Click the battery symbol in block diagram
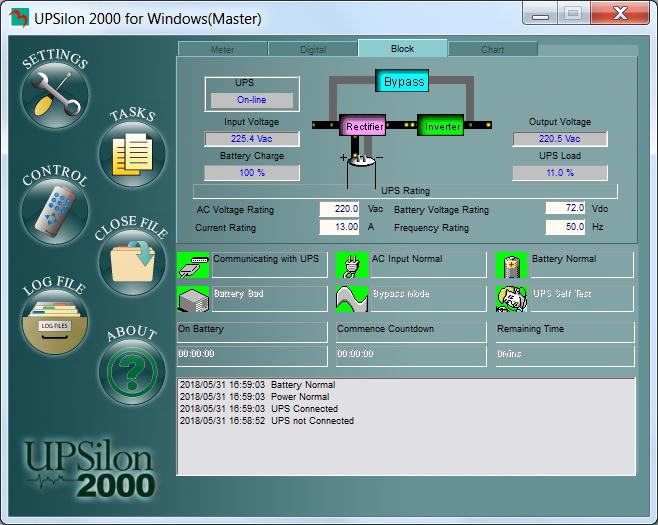The width and height of the screenshot is (658, 525). click(361, 159)
